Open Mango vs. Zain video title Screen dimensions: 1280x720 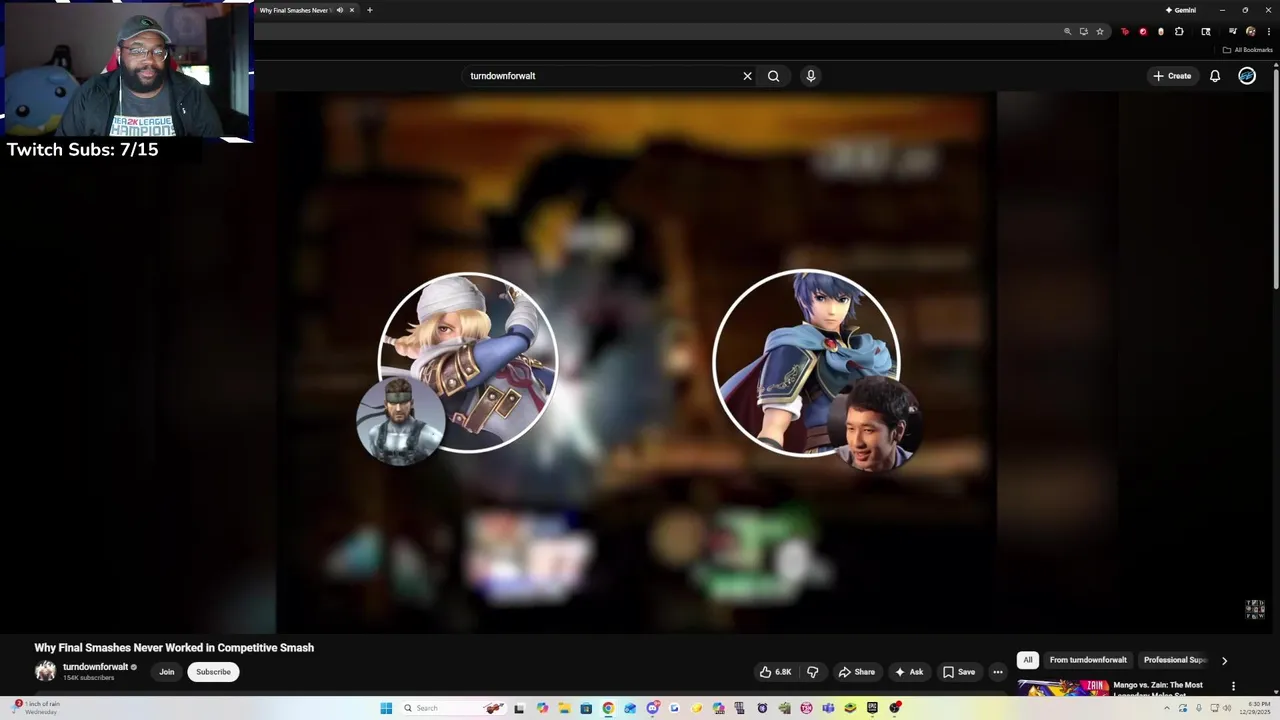pos(1158,689)
